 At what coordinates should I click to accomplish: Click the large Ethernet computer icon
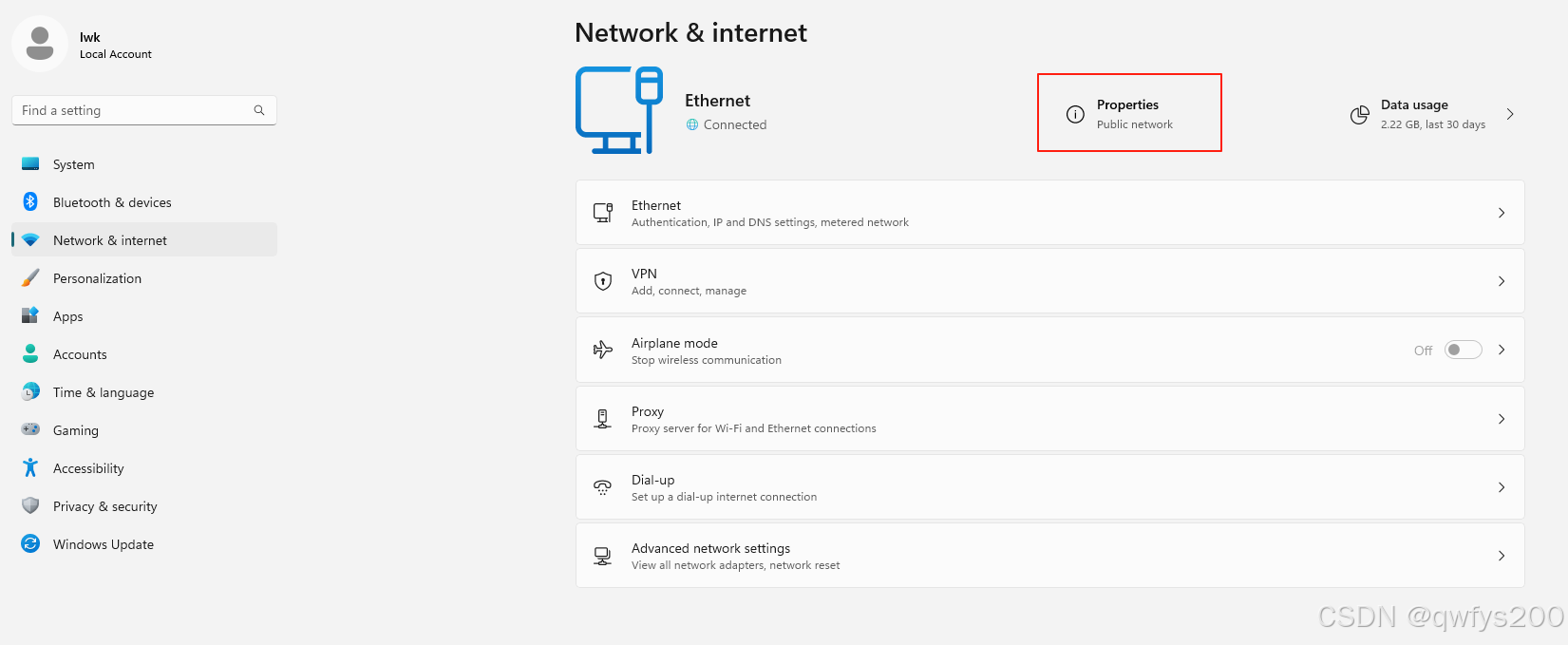click(619, 110)
